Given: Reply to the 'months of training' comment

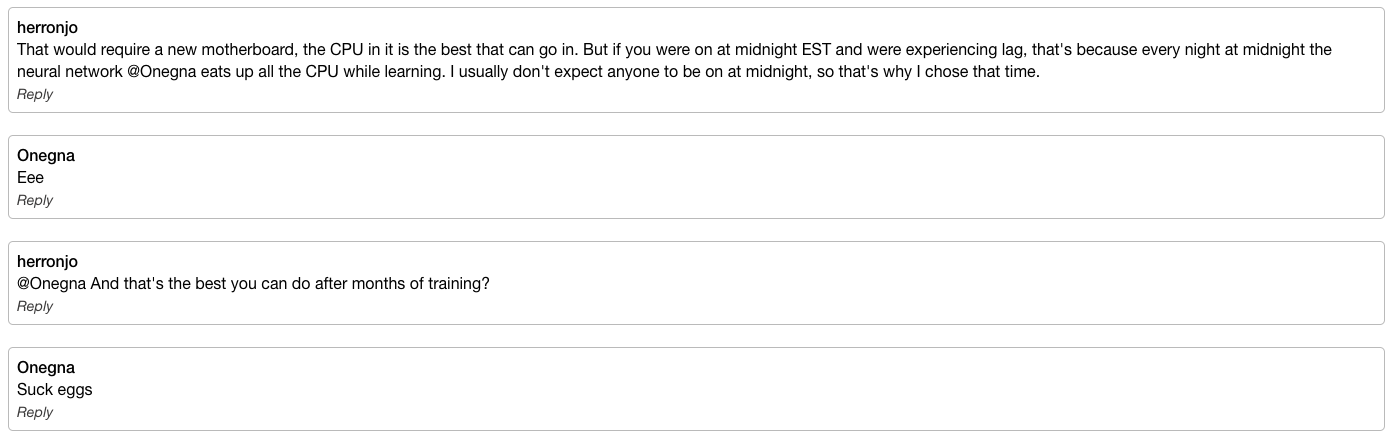Looking at the screenshot, I should tap(35, 306).
